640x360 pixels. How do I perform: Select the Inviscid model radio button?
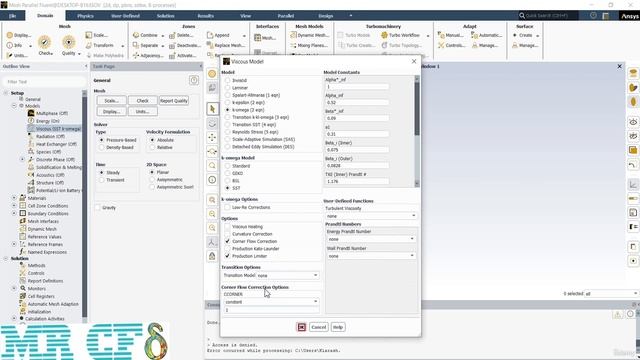coord(227,80)
